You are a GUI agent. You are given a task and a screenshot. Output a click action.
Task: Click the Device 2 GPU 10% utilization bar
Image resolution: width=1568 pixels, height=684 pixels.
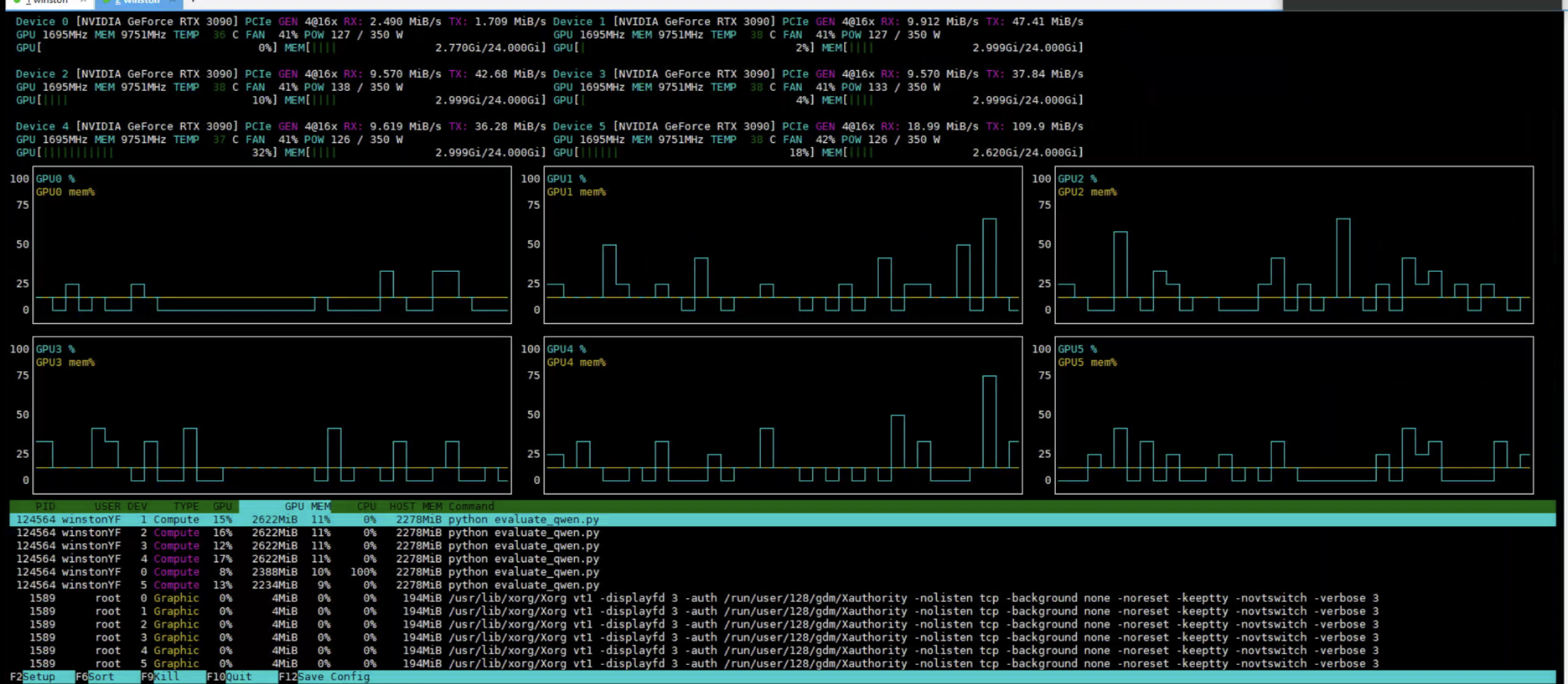click(x=147, y=100)
